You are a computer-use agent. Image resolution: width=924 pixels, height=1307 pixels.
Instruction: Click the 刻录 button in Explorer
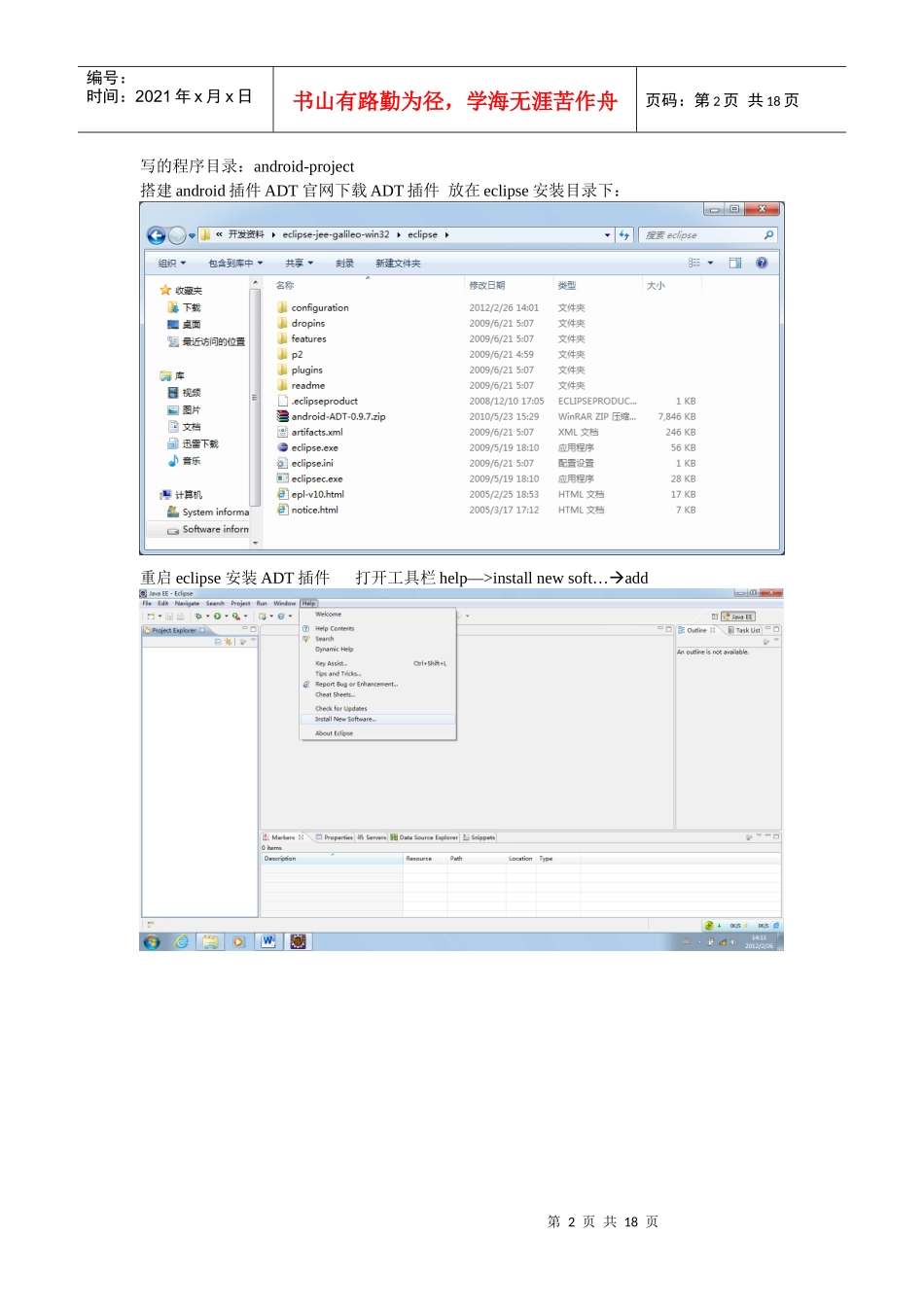click(344, 264)
